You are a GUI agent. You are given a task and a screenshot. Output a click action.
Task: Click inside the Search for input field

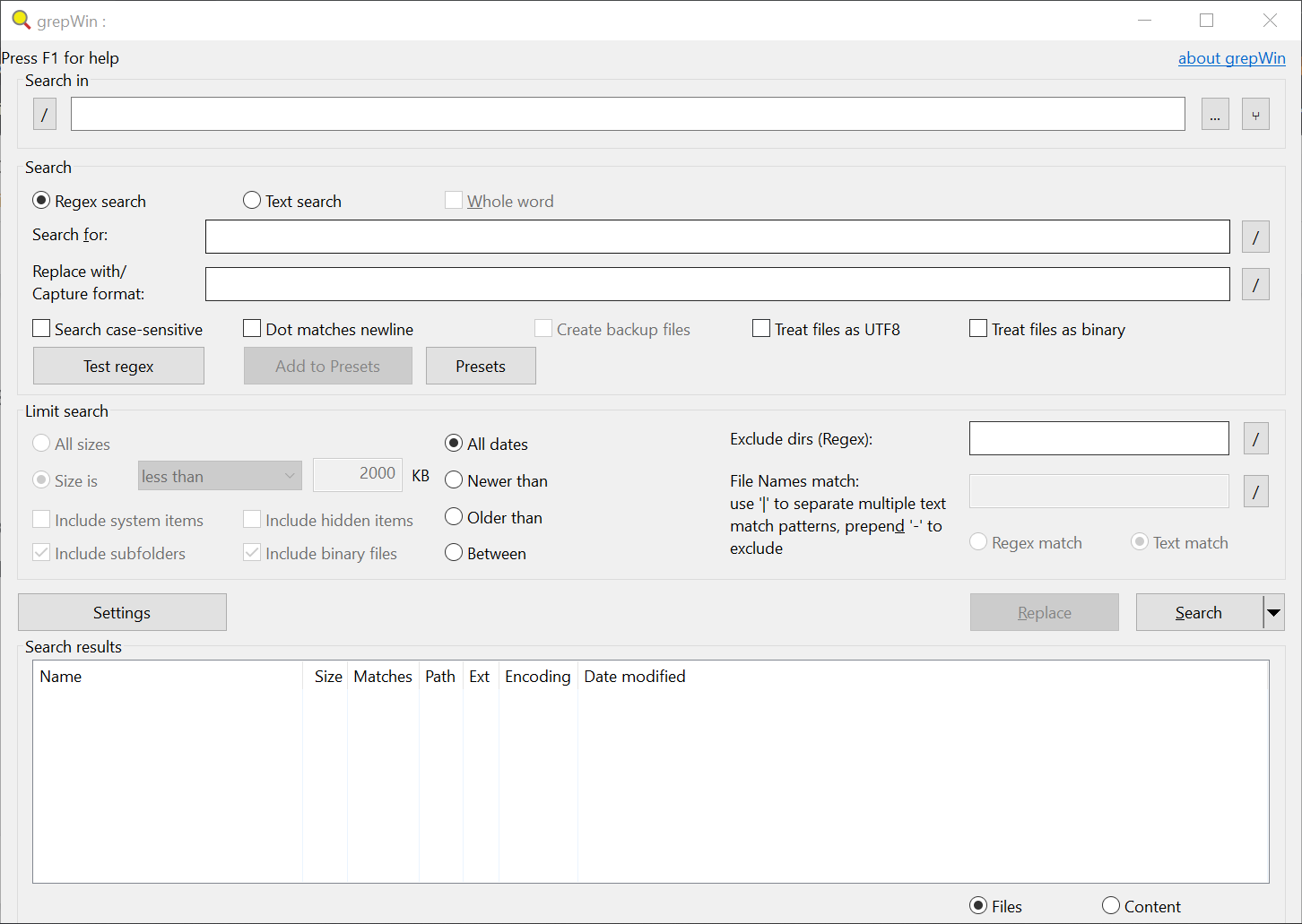pos(717,237)
